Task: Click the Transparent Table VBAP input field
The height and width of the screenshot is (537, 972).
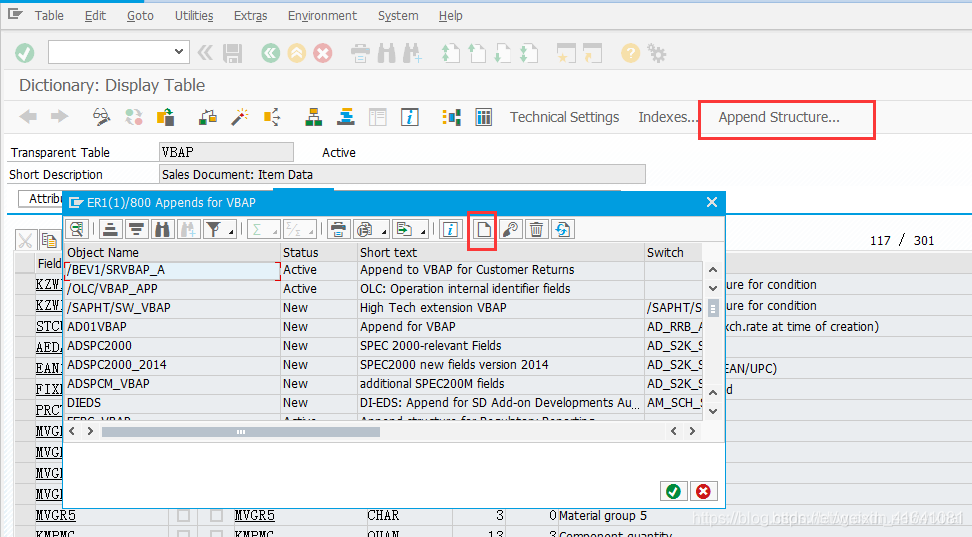Action: pos(226,153)
